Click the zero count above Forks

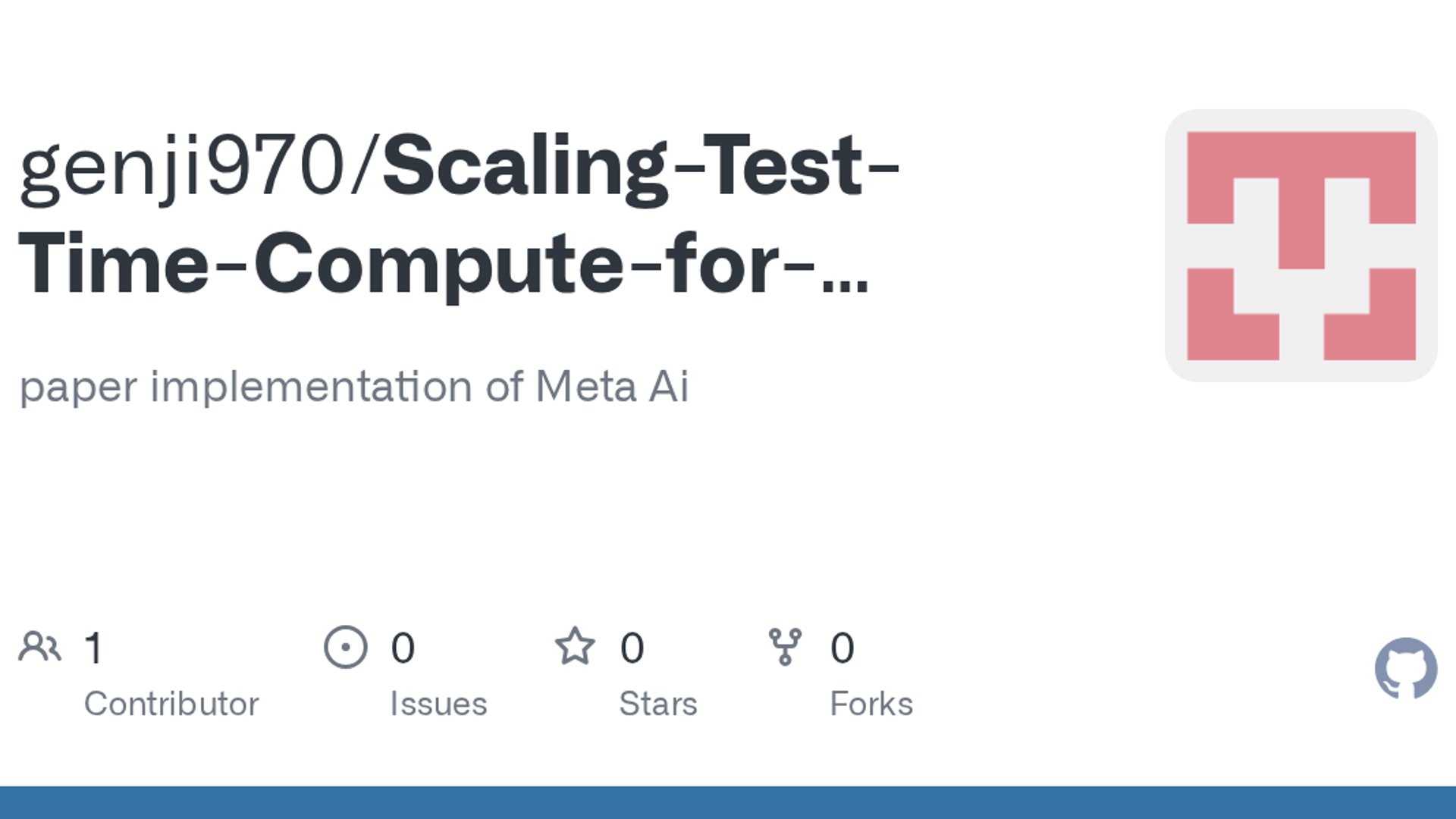tap(843, 648)
